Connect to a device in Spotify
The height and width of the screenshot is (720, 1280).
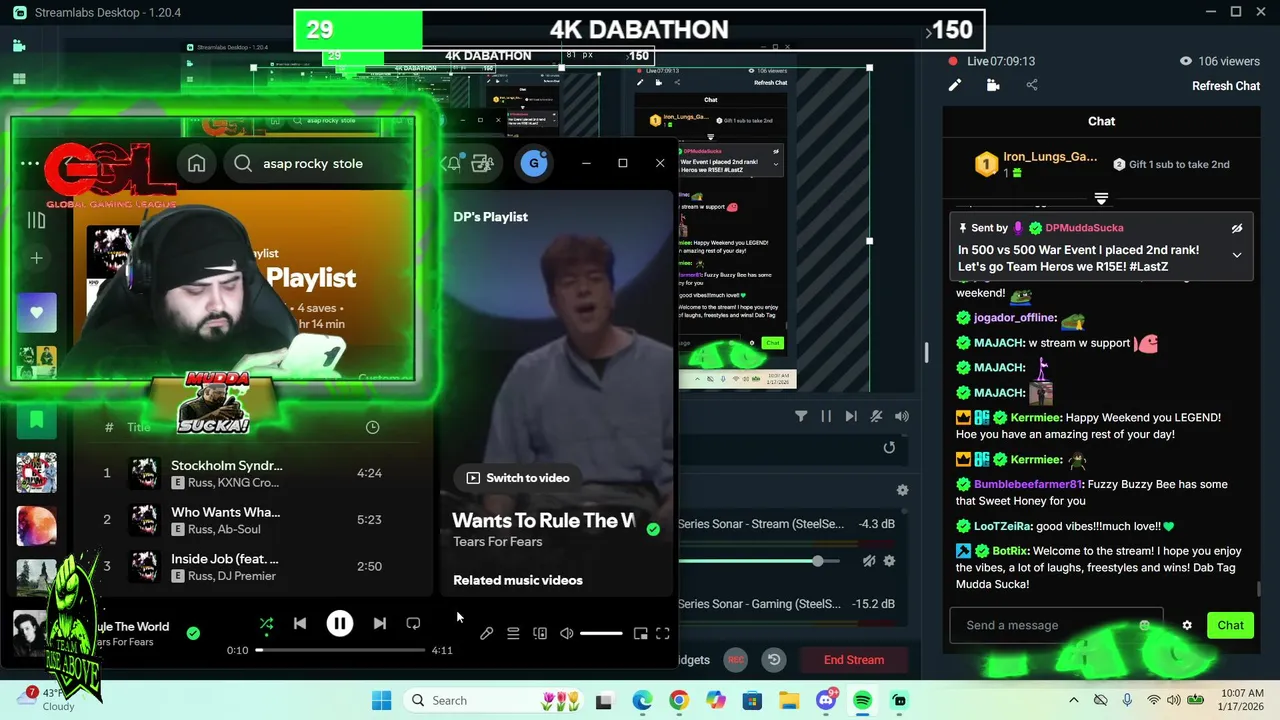click(x=540, y=633)
